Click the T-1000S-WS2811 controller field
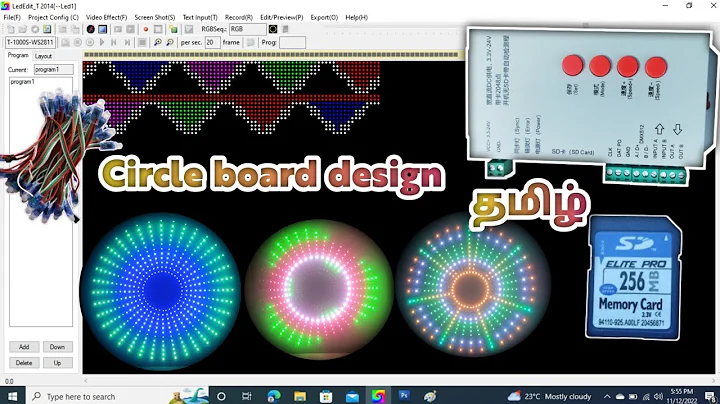The image size is (720, 404). (30, 42)
